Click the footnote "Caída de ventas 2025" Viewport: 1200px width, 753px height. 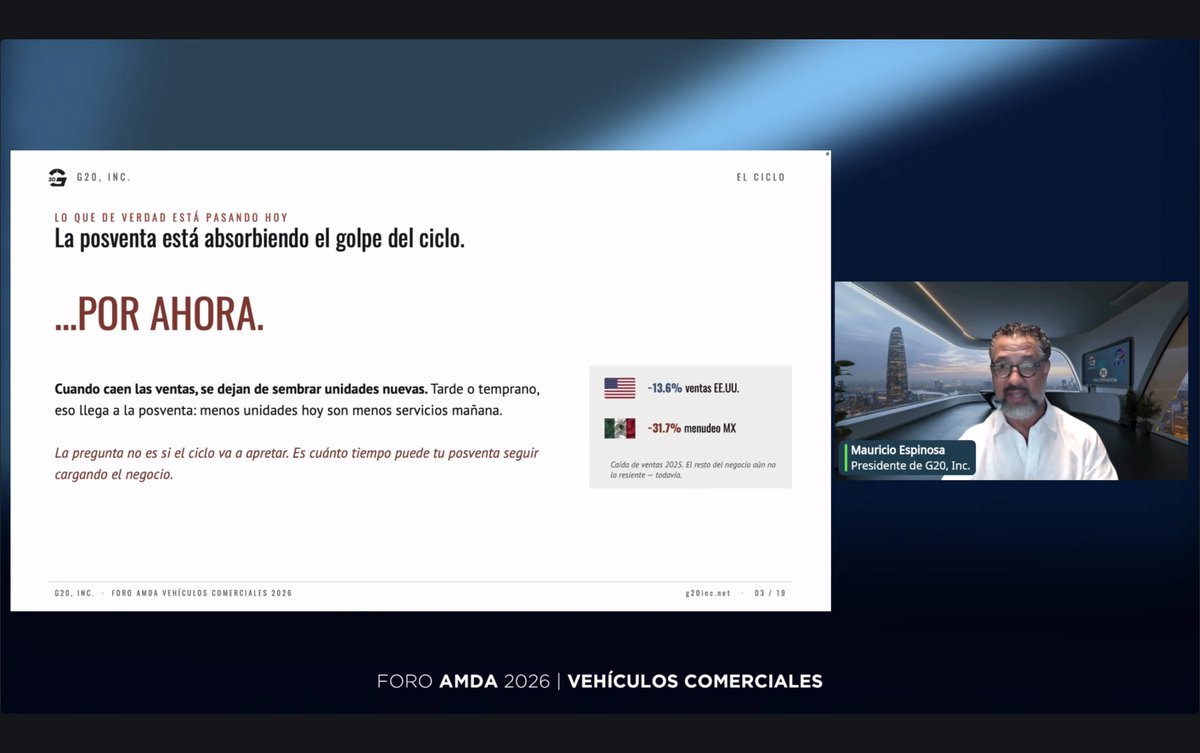647,465
